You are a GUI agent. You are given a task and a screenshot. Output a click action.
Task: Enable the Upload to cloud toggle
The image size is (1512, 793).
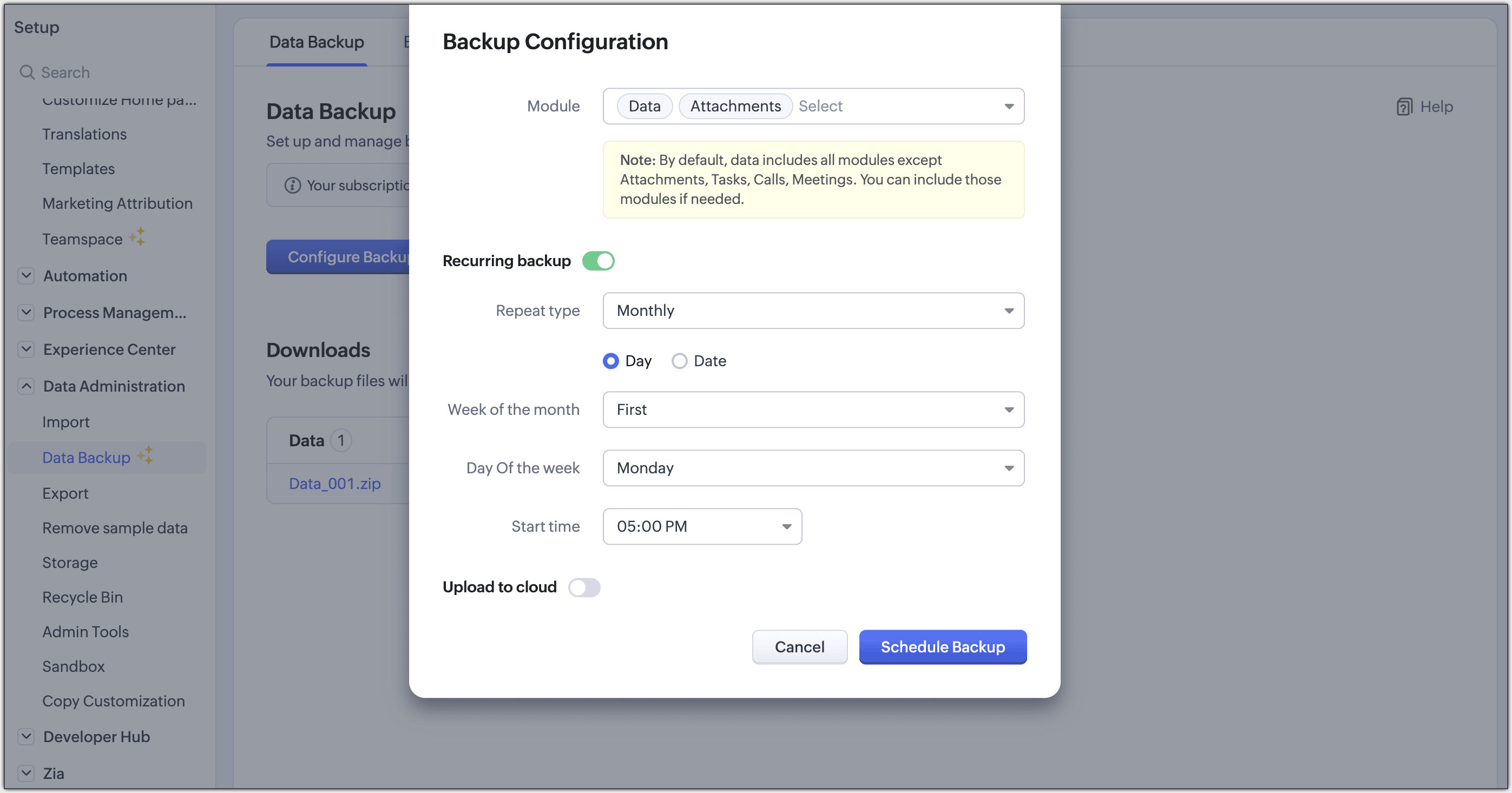tap(584, 587)
